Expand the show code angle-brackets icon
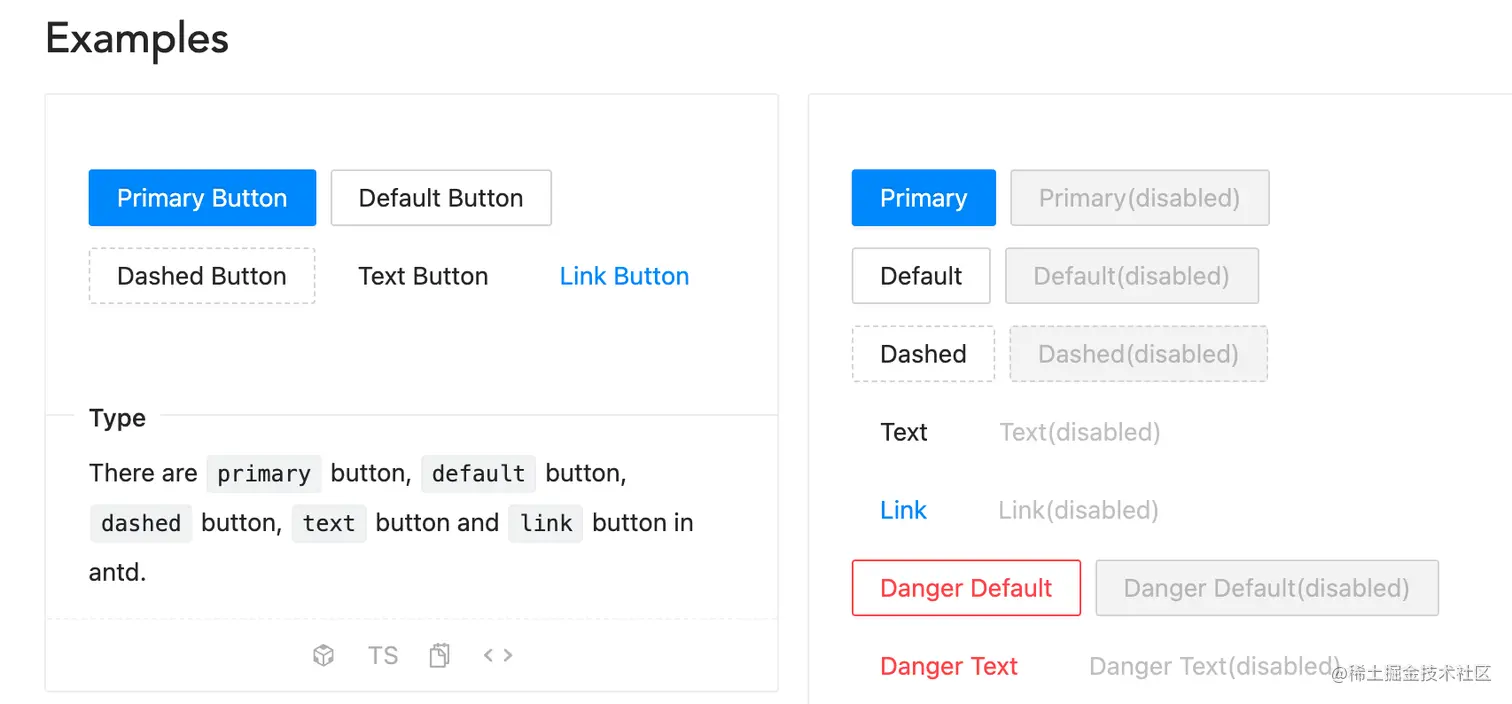 coord(498,655)
